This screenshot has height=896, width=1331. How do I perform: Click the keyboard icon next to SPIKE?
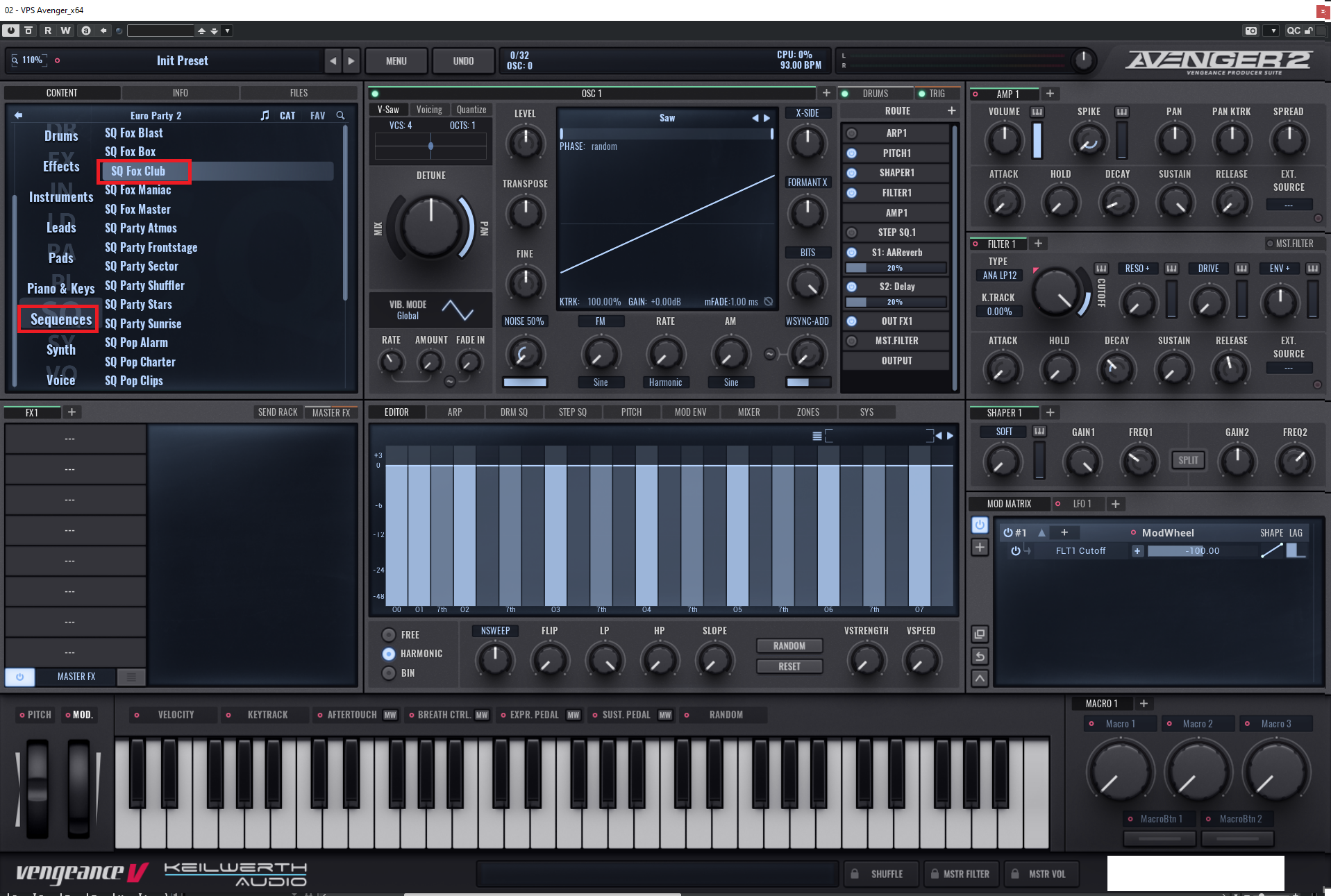pos(1121,112)
